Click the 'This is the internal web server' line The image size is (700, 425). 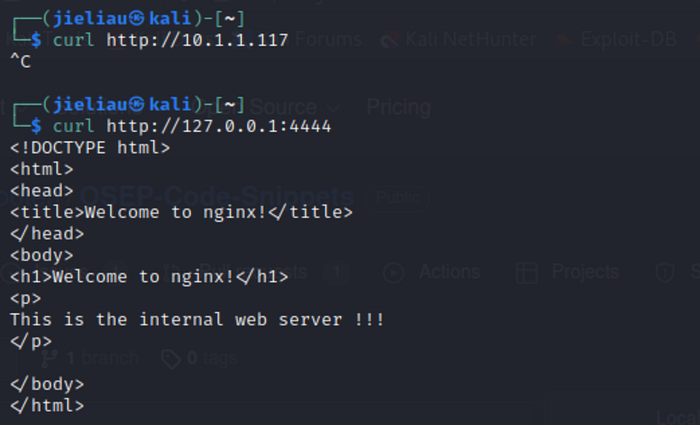197,320
